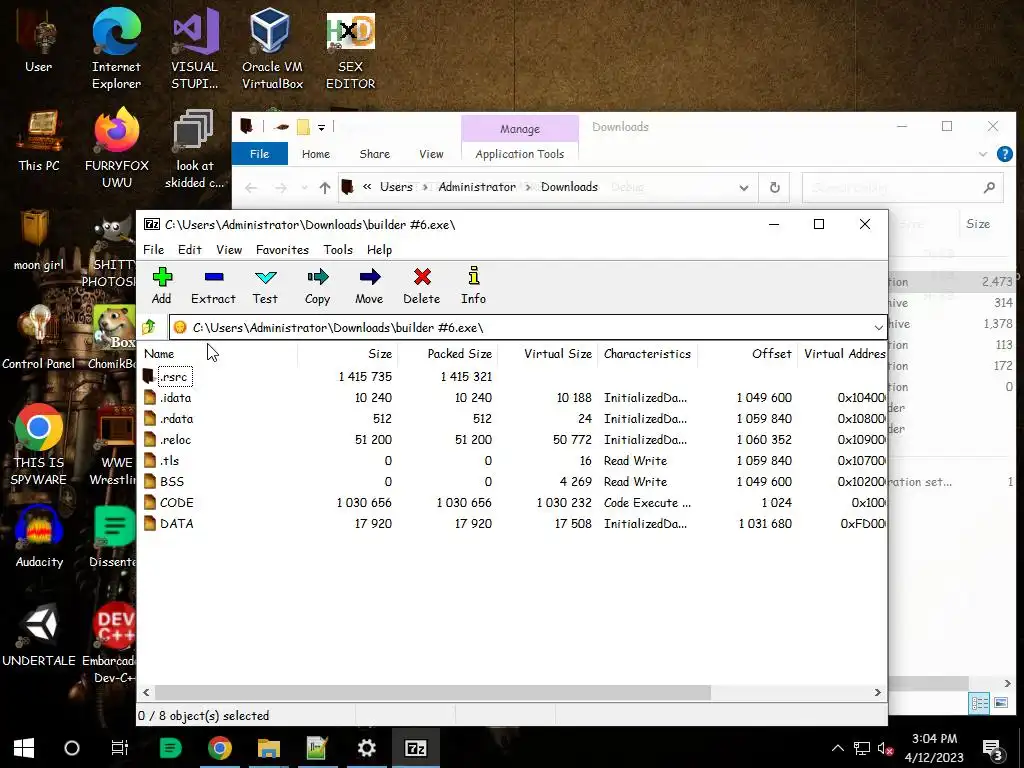This screenshot has width=1024, height=768.
Task: Click the horizontal scrollbar left arrow in 7-Zip
Action: tap(146, 692)
